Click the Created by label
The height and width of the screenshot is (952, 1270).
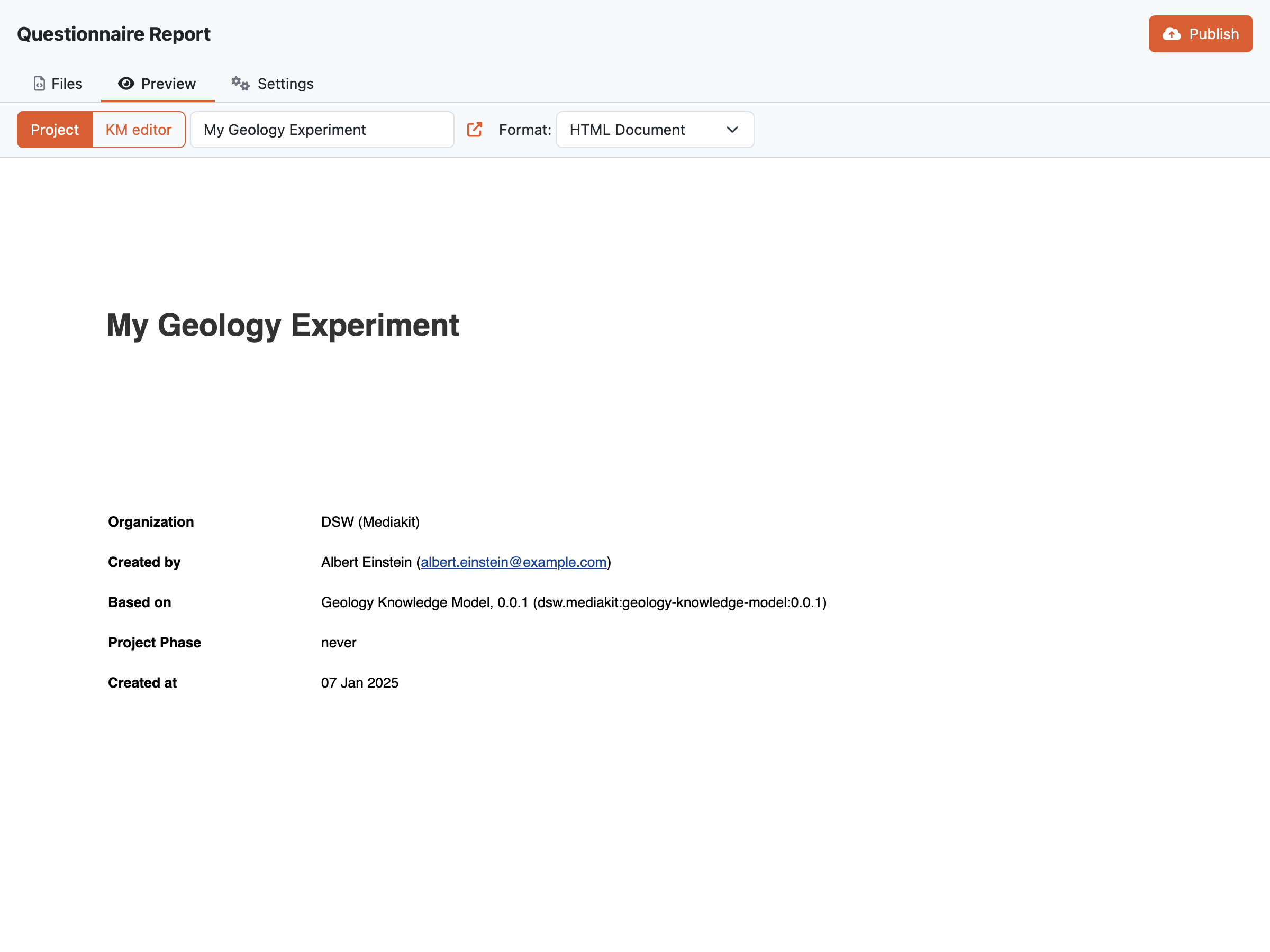(x=144, y=562)
